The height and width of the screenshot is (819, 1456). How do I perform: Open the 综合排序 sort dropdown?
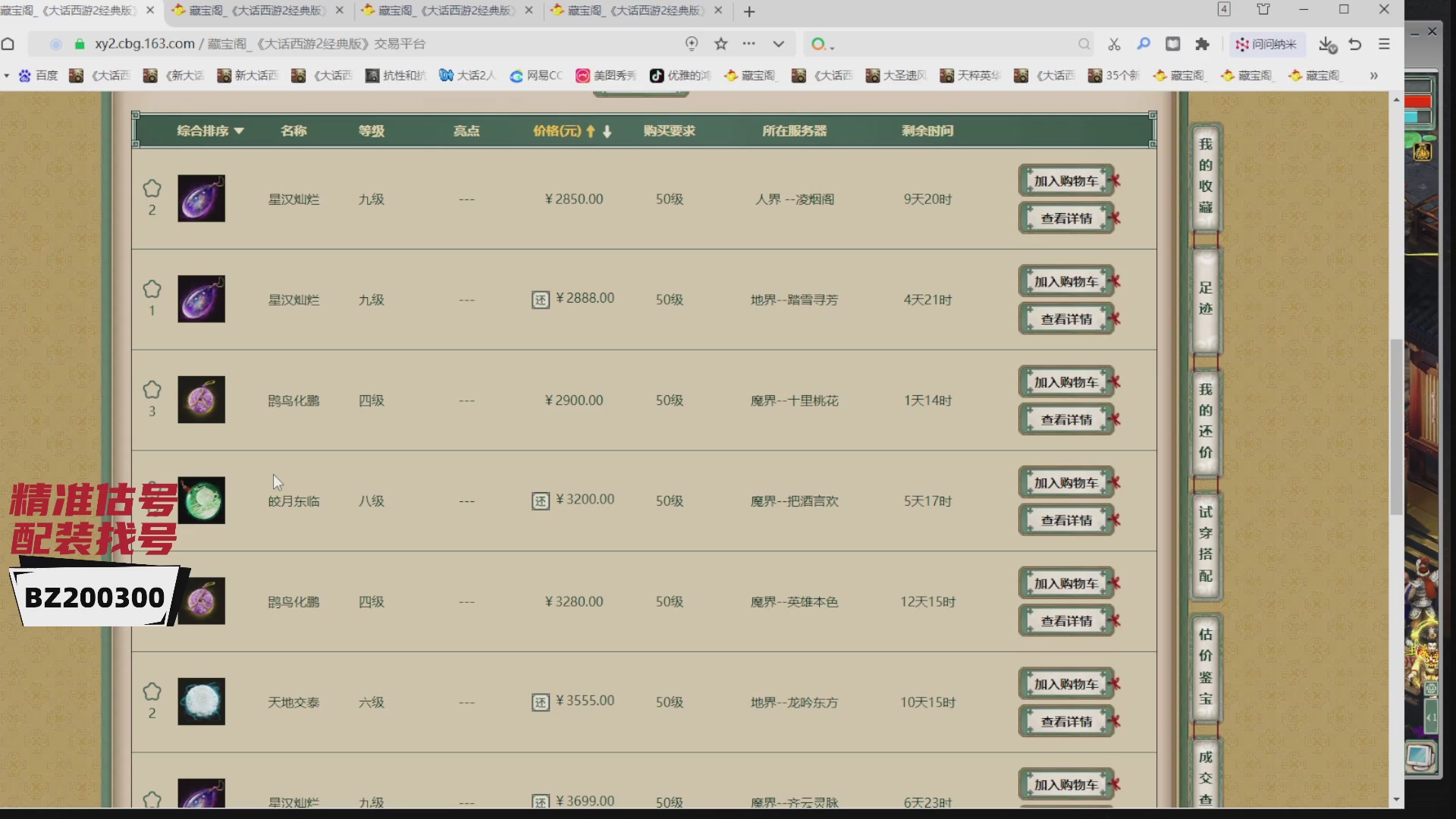click(x=210, y=131)
